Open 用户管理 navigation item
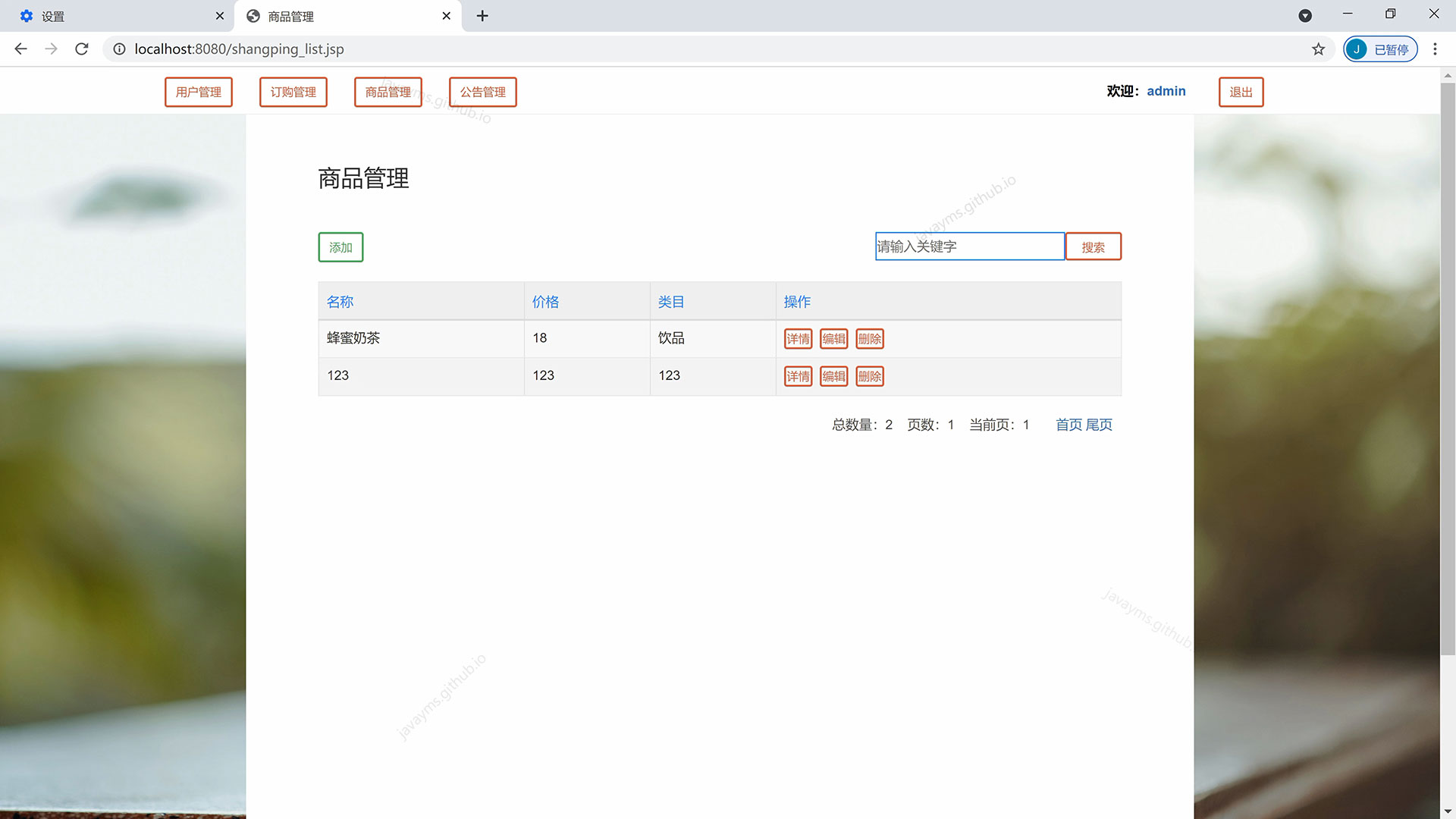The width and height of the screenshot is (1456, 819). pyautogui.click(x=199, y=92)
